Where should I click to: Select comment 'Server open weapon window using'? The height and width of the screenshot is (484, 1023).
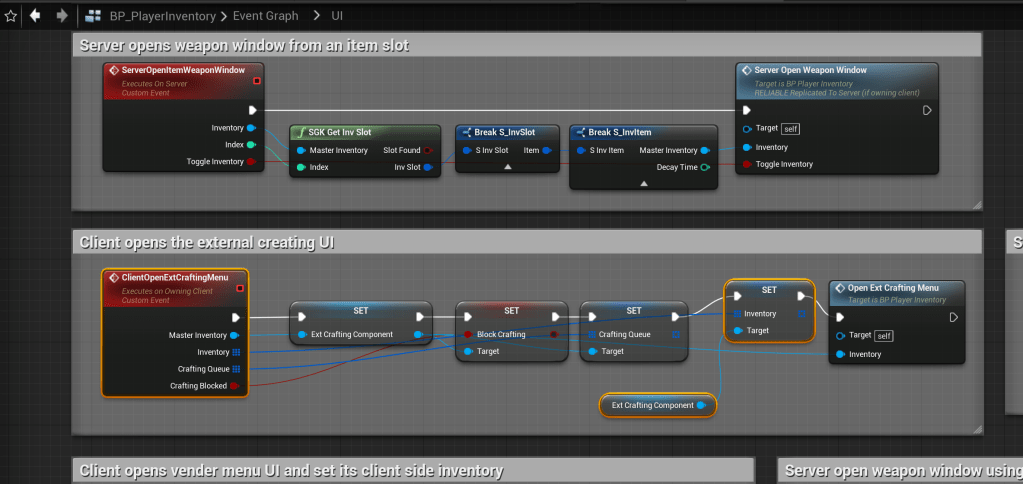coord(900,470)
